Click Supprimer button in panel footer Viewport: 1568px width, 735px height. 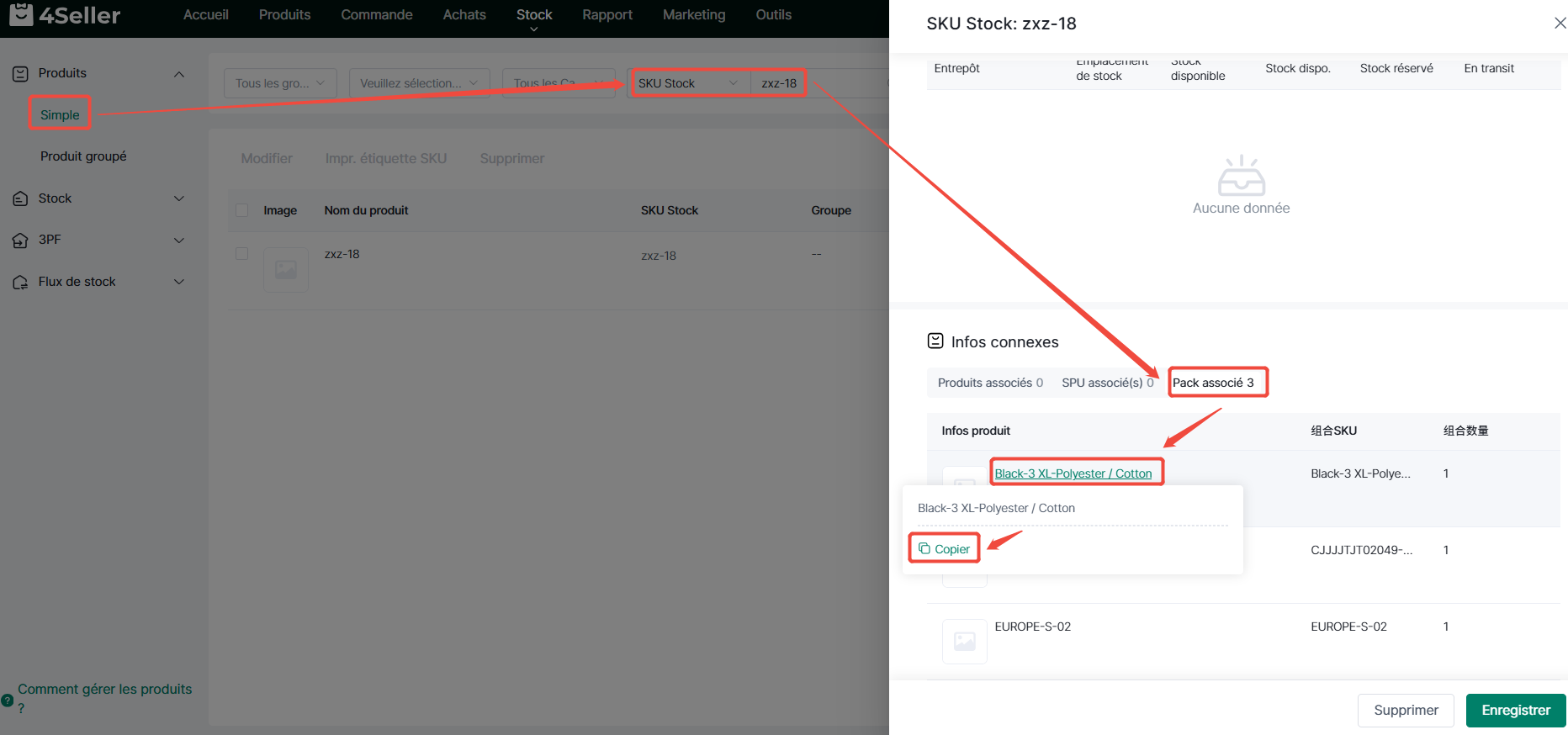(1406, 711)
